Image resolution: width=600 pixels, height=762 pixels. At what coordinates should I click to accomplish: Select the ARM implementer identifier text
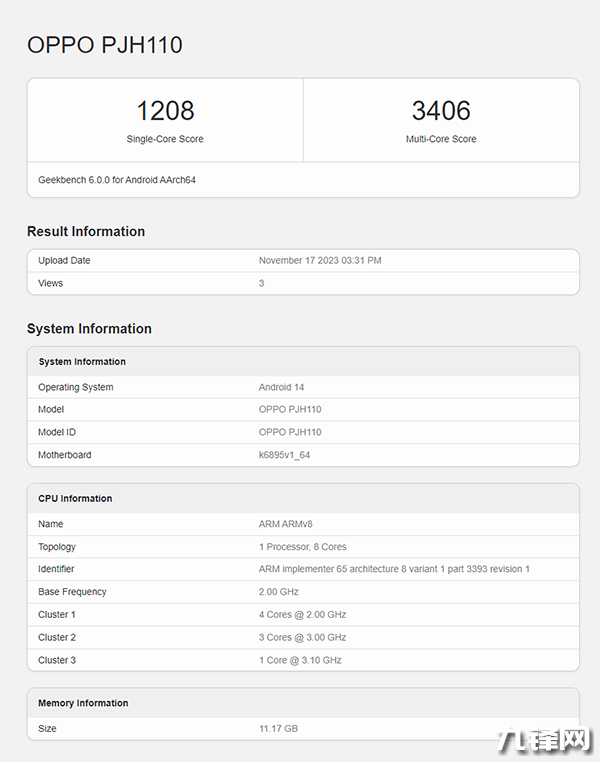[x=394, y=569]
